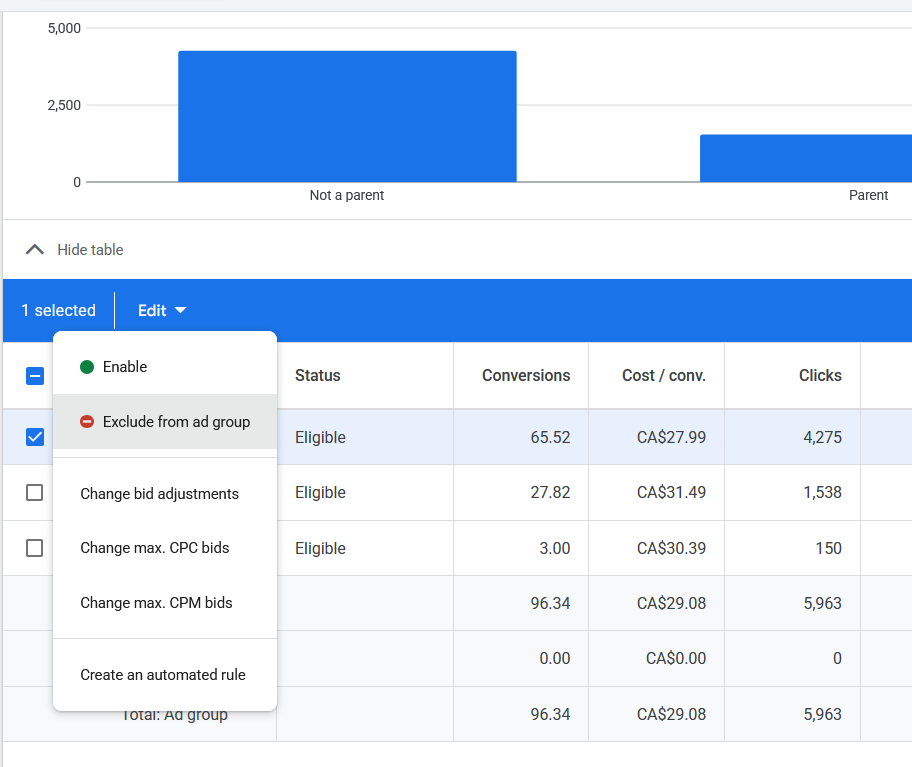Check the row with 27.82 conversions

[35, 493]
